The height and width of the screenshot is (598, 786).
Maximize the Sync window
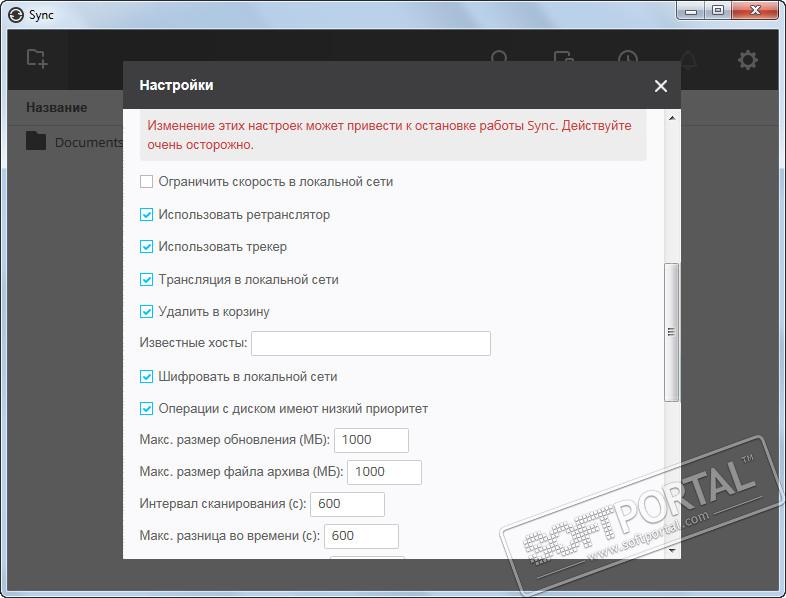tap(718, 11)
